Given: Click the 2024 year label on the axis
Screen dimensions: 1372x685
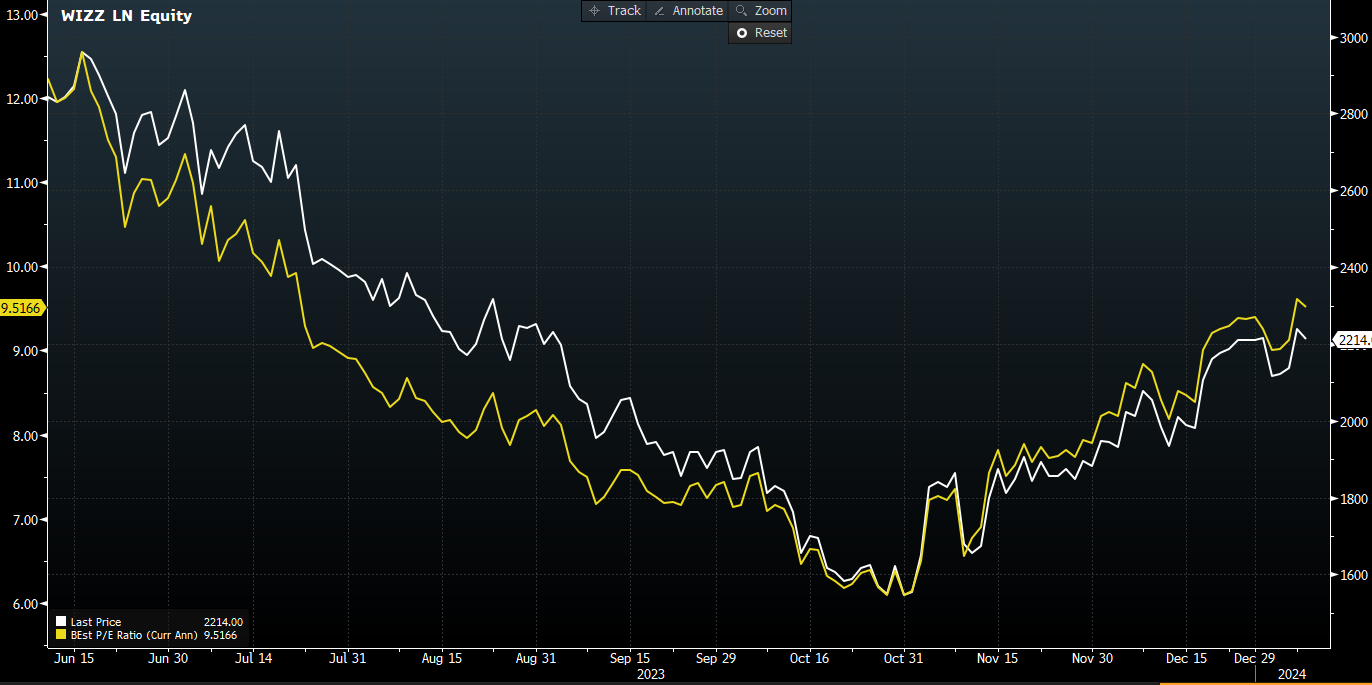Looking at the screenshot, I should point(1293,674).
